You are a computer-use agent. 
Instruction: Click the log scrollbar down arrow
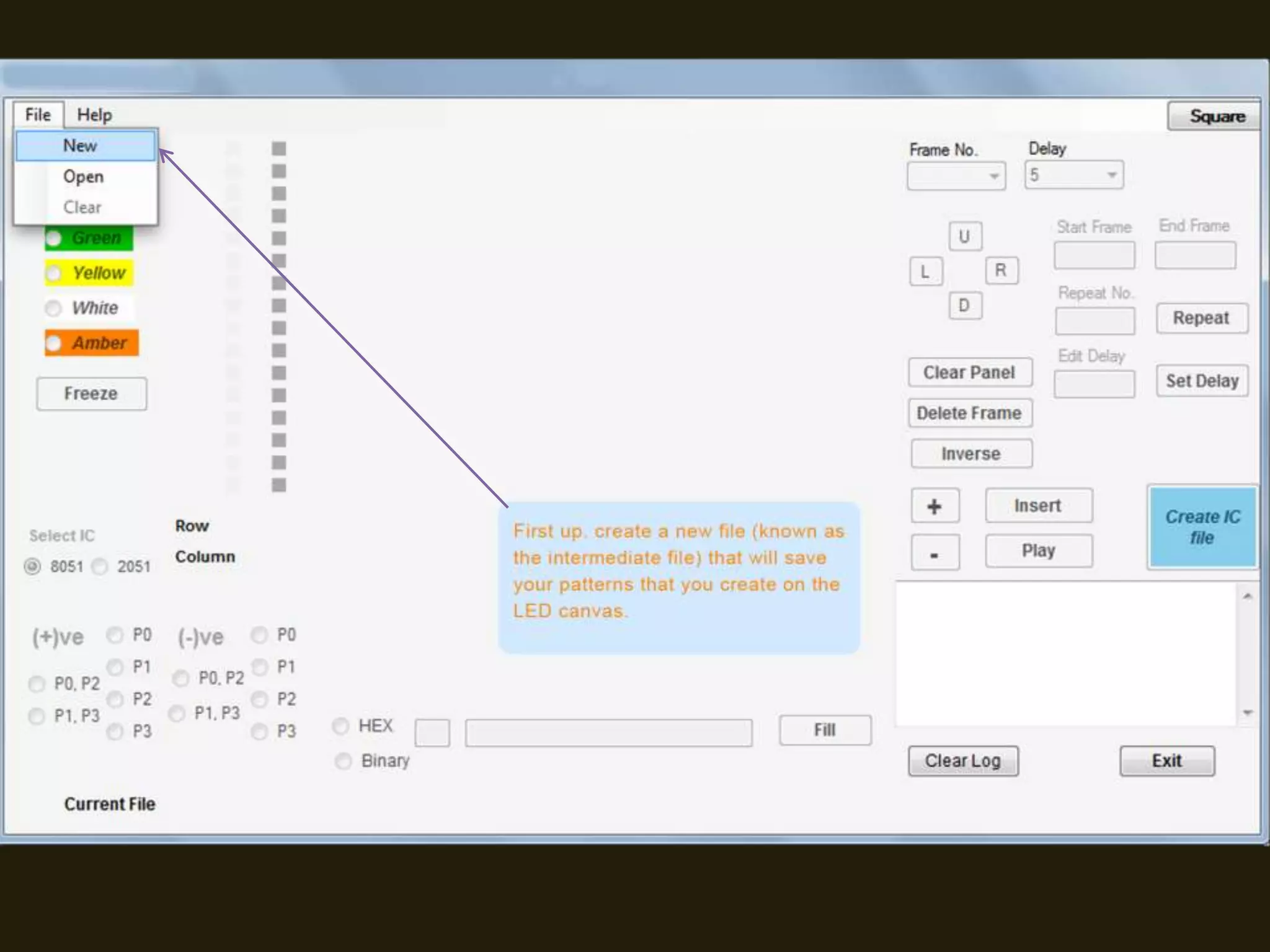point(1248,713)
